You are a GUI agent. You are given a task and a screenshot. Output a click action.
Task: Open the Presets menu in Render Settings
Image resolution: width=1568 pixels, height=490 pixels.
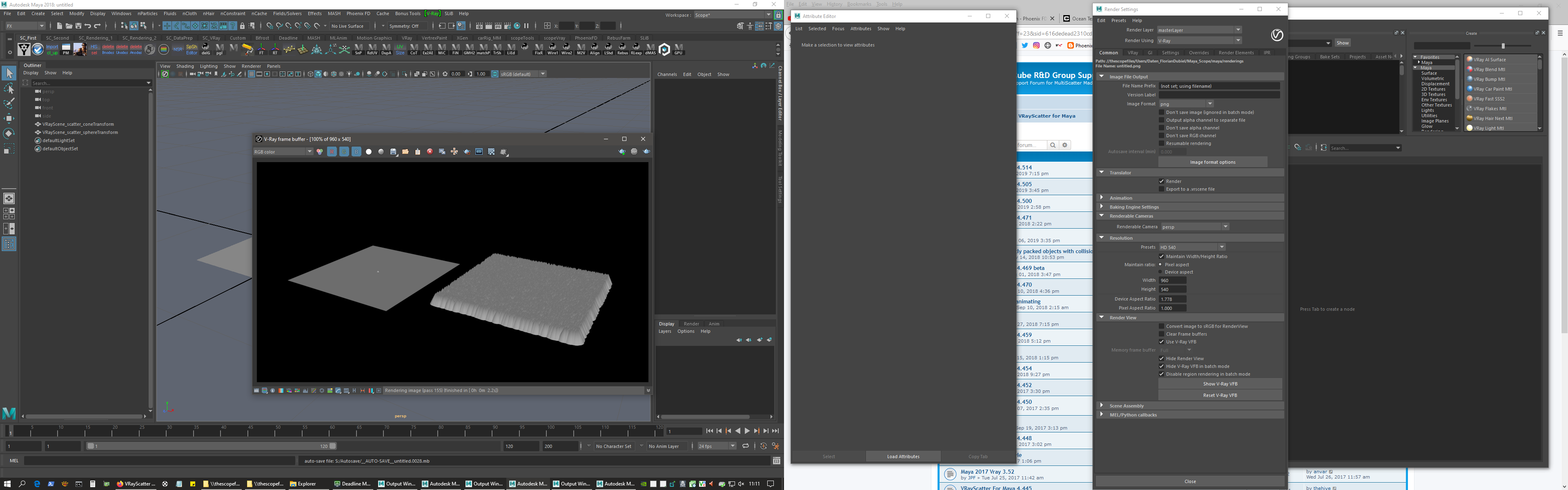coord(1119,21)
